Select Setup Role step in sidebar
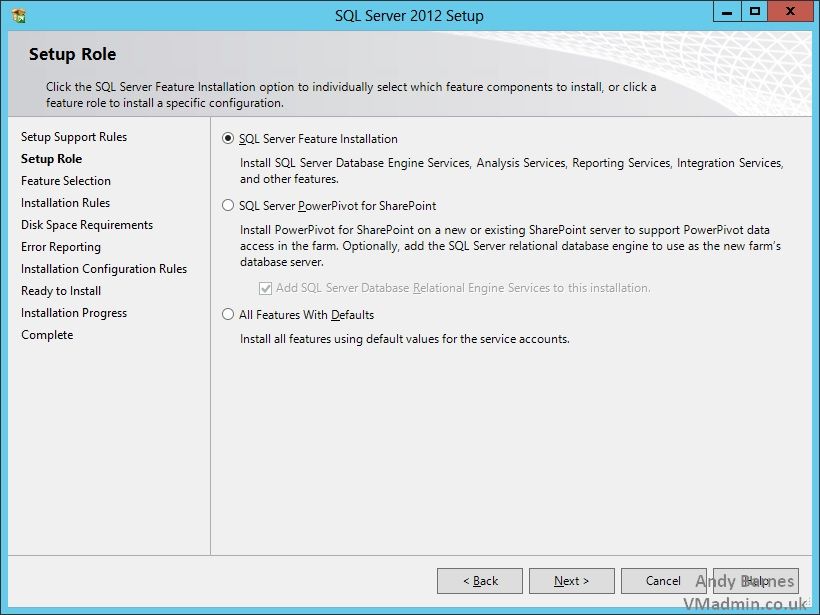Image resolution: width=820 pixels, height=615 pixels. [52, 159]
